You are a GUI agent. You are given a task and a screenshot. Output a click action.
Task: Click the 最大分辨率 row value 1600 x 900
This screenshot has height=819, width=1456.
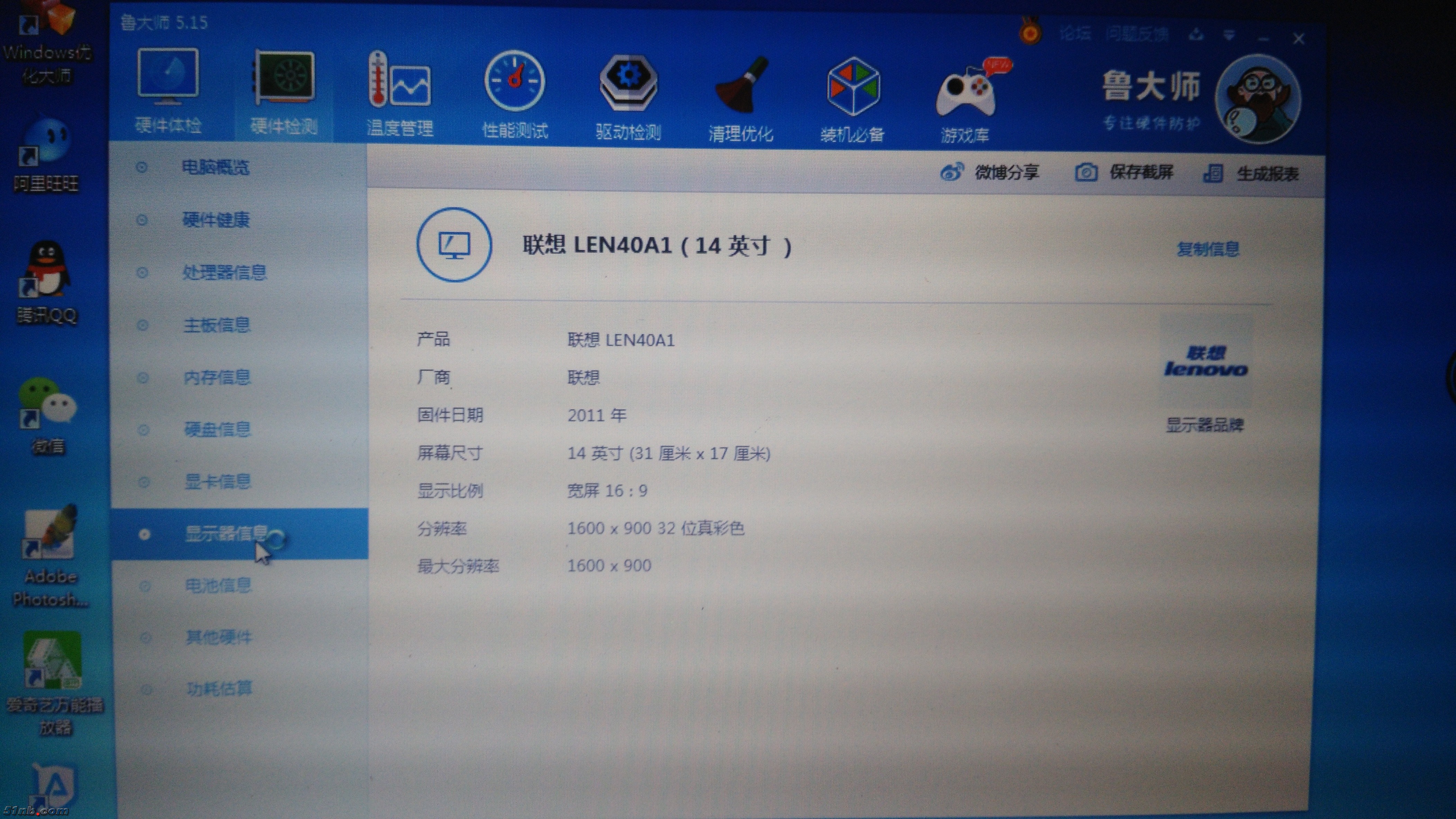pyautogui.click(x=609, y=565)
